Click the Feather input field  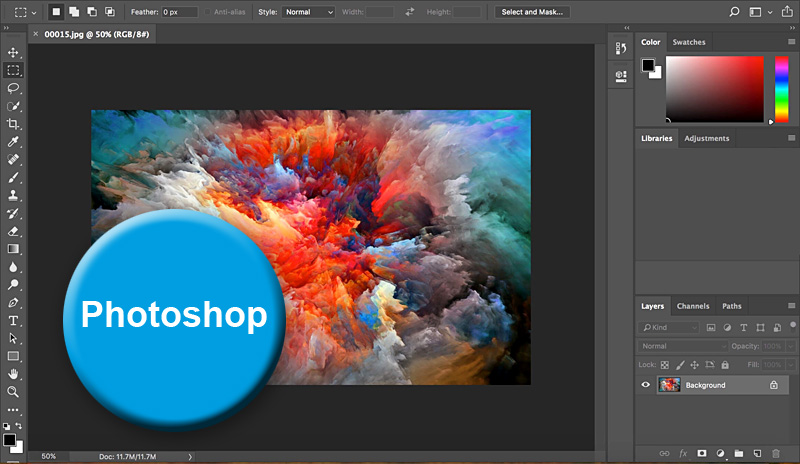tap(179, 12)
